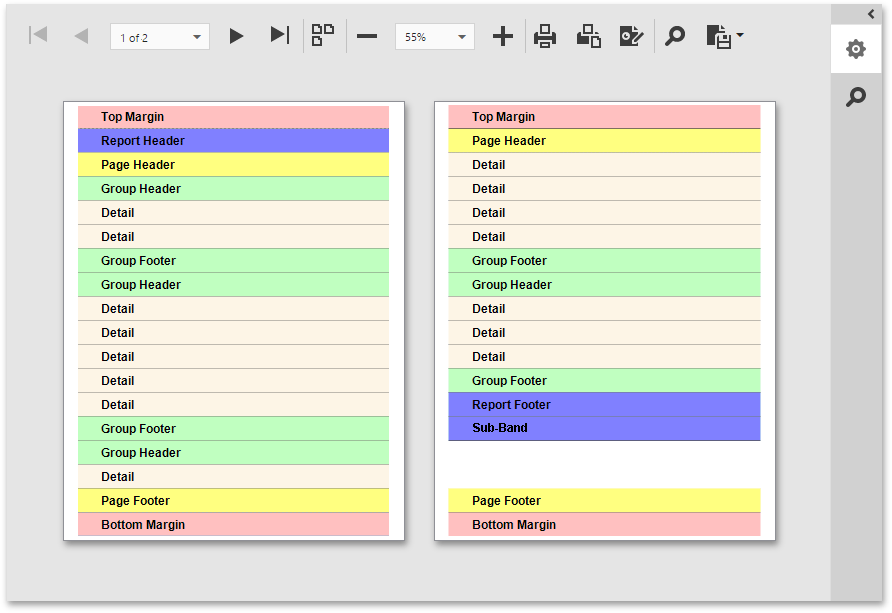Screen dimensions: 892x613
Task: Print the report
Action: tap(545, 36)
